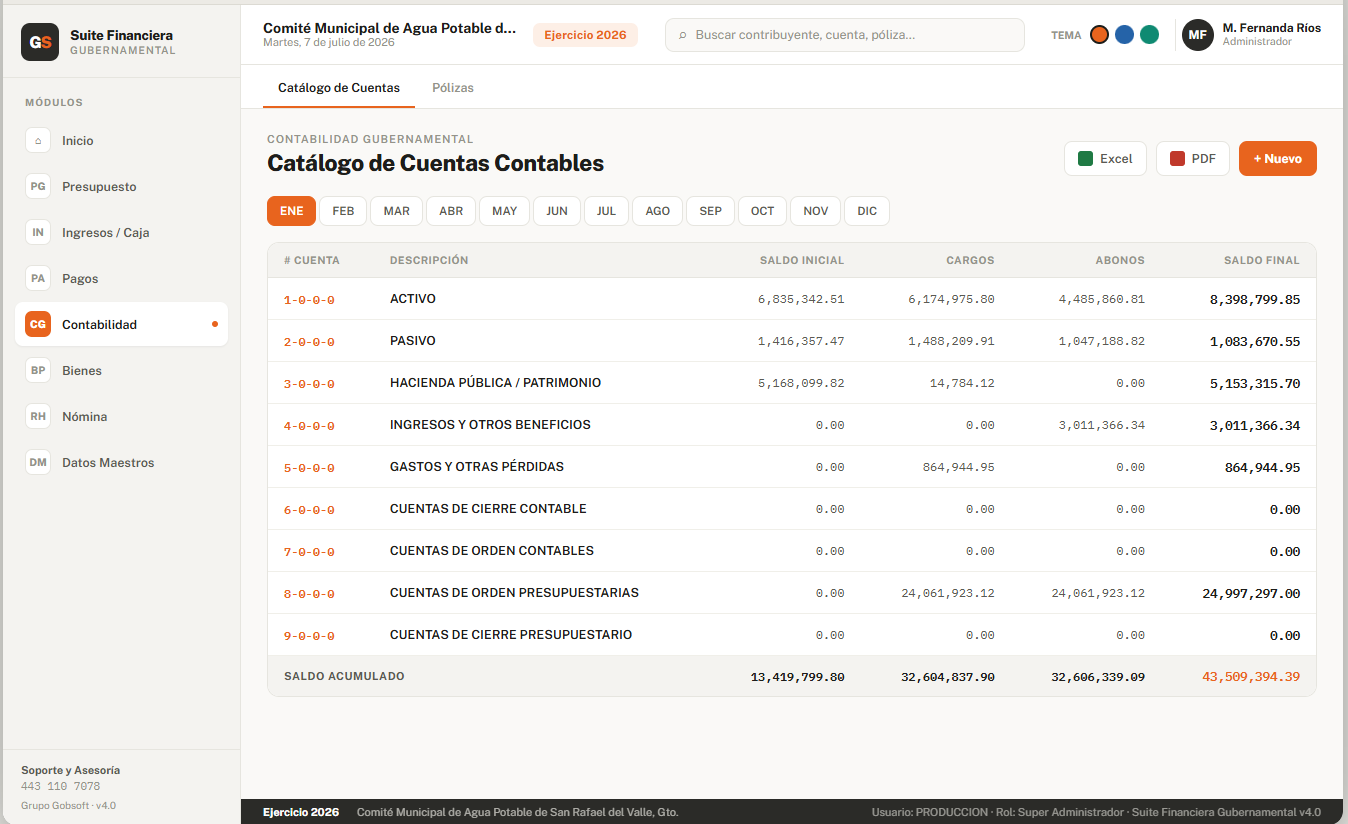
Task: Select the MAY month filter
Action: [504, 211]
